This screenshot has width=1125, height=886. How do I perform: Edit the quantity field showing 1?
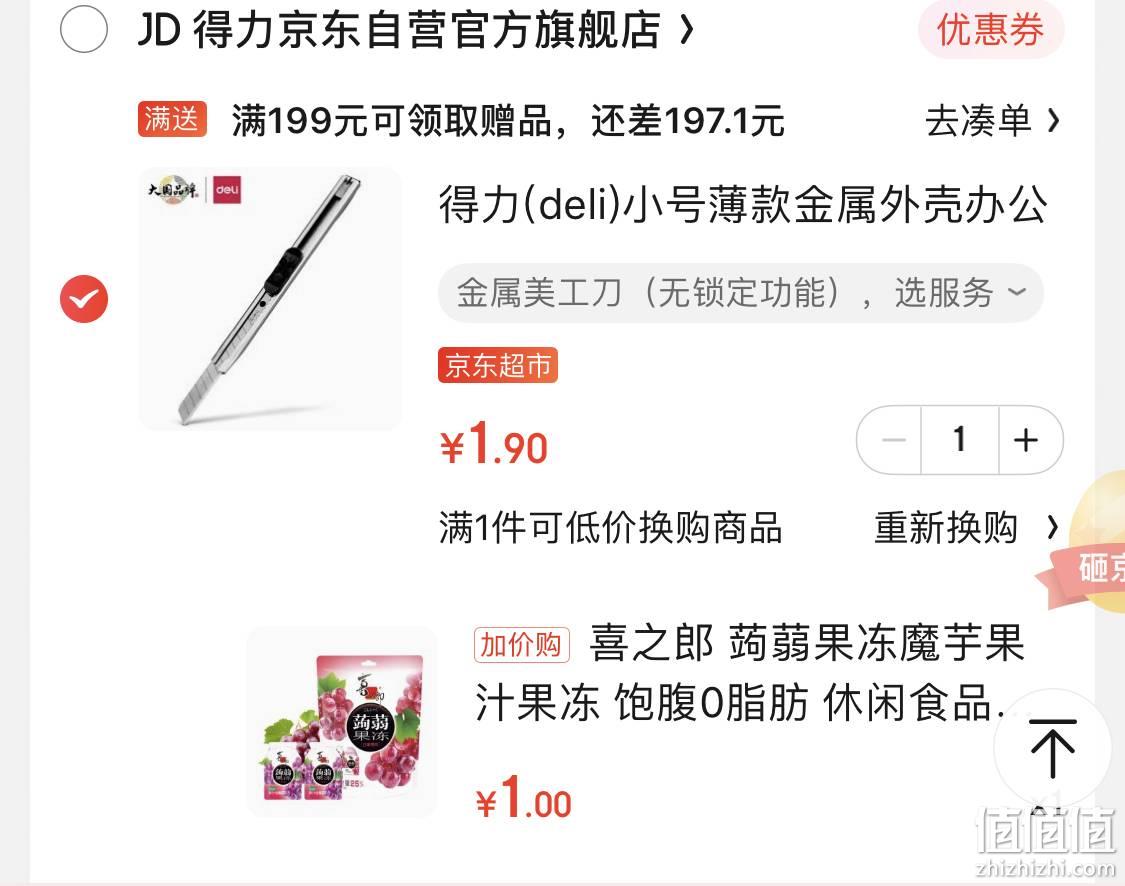point(960,439)
